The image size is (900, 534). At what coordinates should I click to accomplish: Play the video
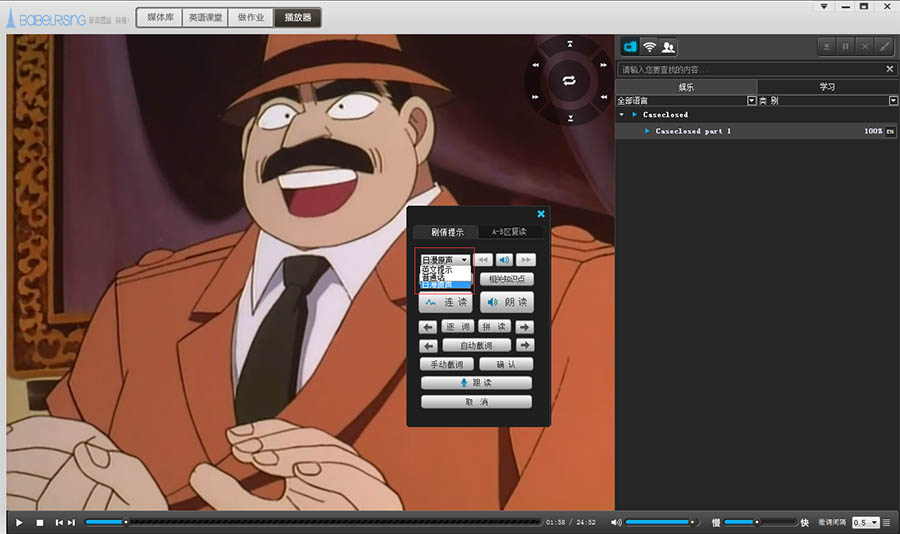(x=19, y=523)
